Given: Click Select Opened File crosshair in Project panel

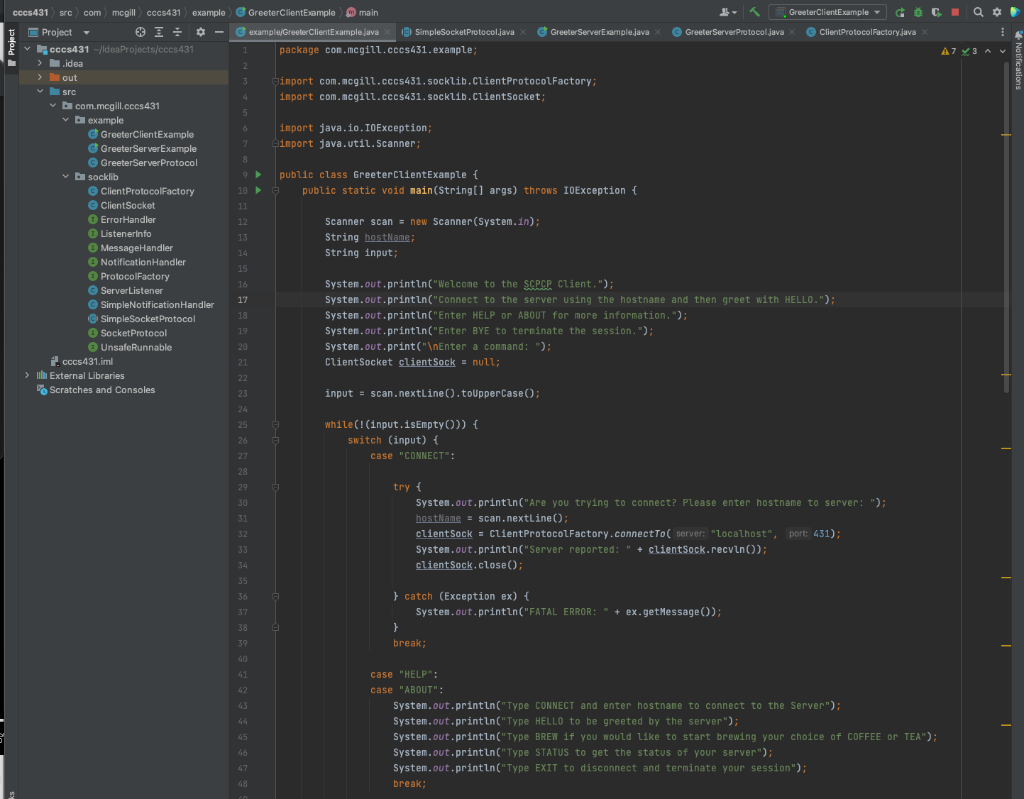Looking at the screenshot, I should pos(140,32).
